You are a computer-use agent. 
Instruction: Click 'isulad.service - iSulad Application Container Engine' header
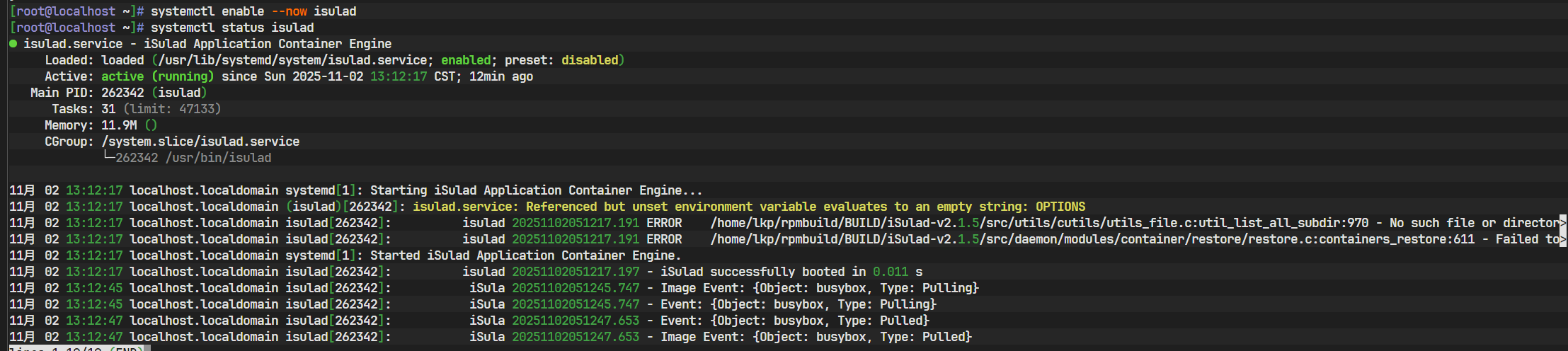tap(207, 44)
